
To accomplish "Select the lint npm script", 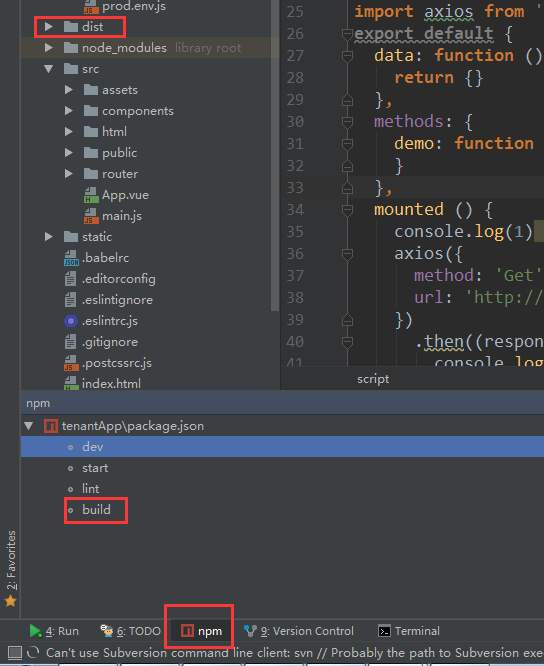I will 90,489.
